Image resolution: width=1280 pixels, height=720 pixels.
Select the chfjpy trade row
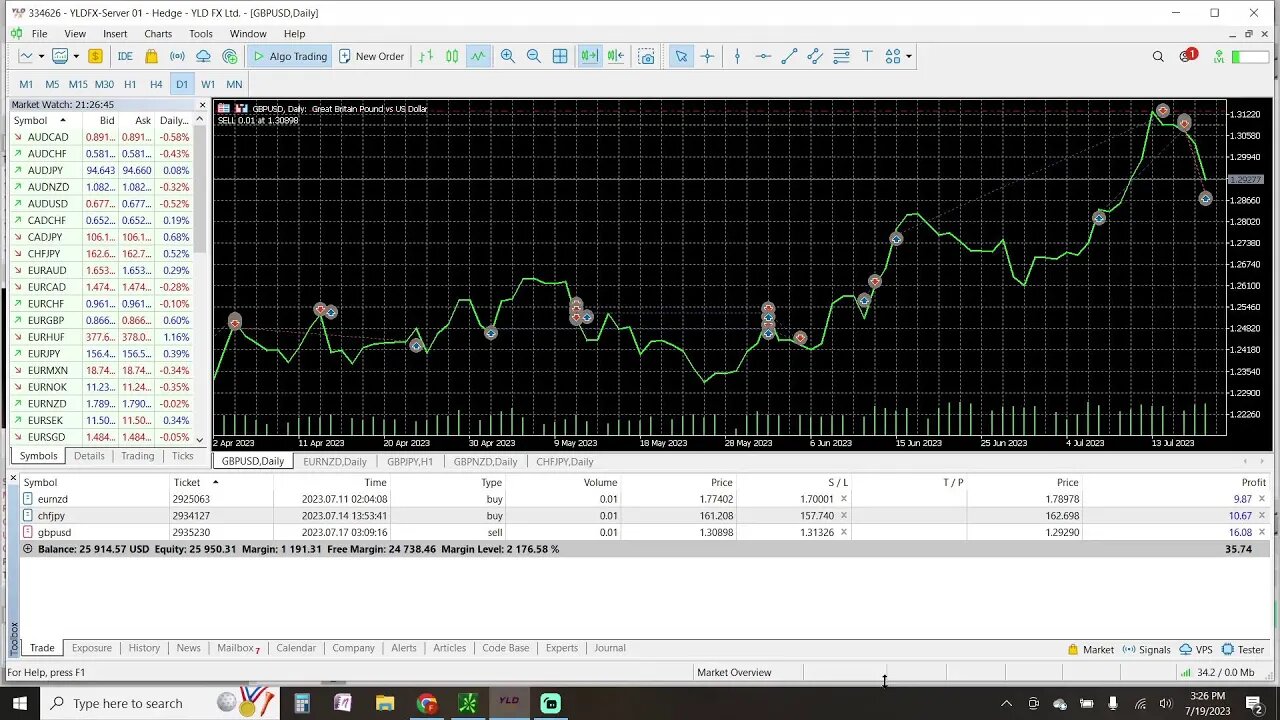click(x=644, y=516)
